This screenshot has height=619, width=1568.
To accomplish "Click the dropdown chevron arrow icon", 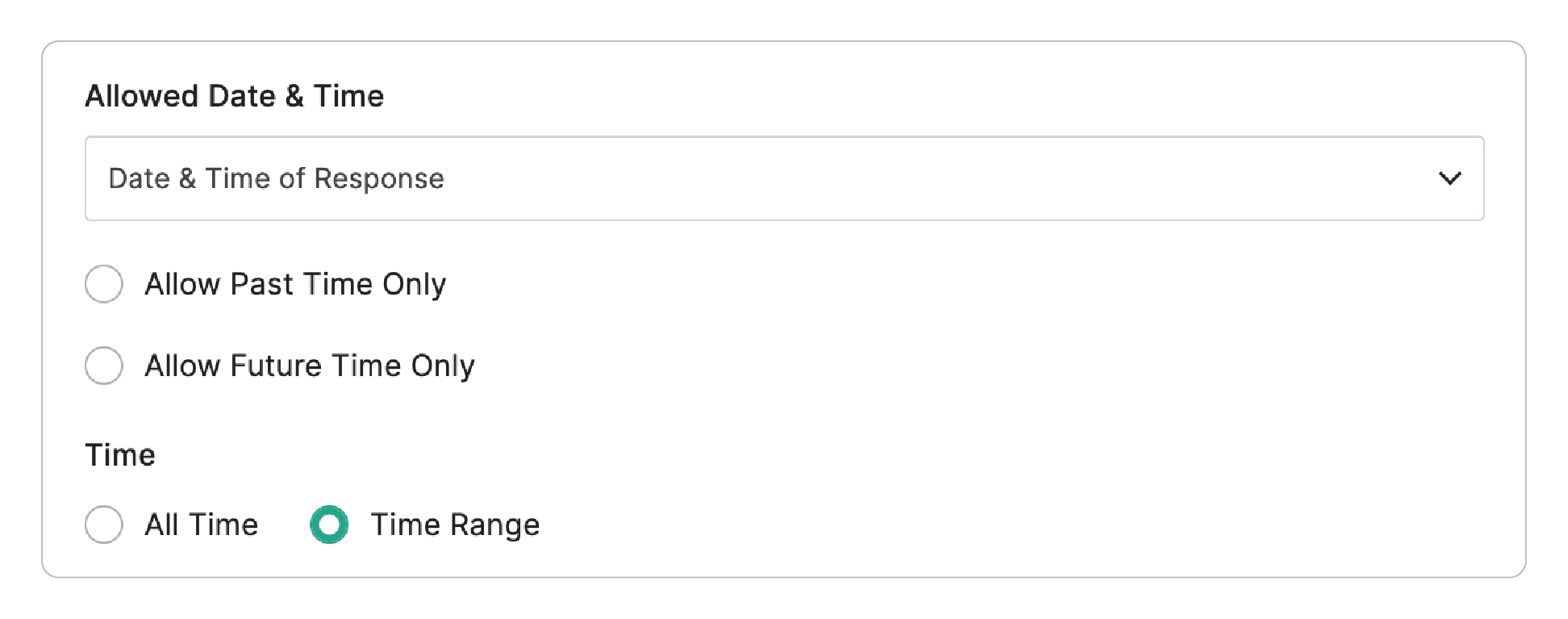I will pos(1449,178).
